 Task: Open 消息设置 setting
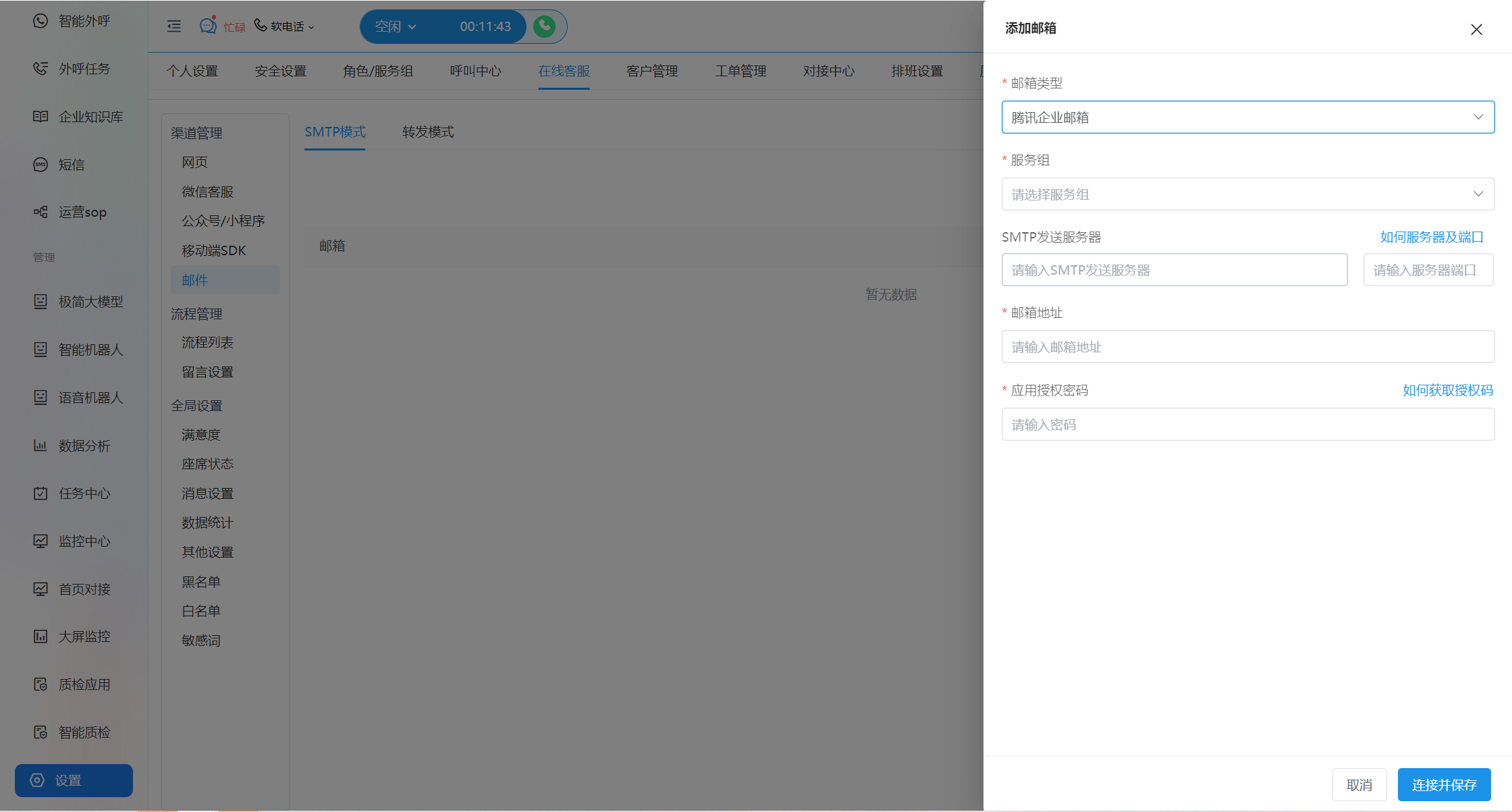pyautogui.click(x=207, y=493)
